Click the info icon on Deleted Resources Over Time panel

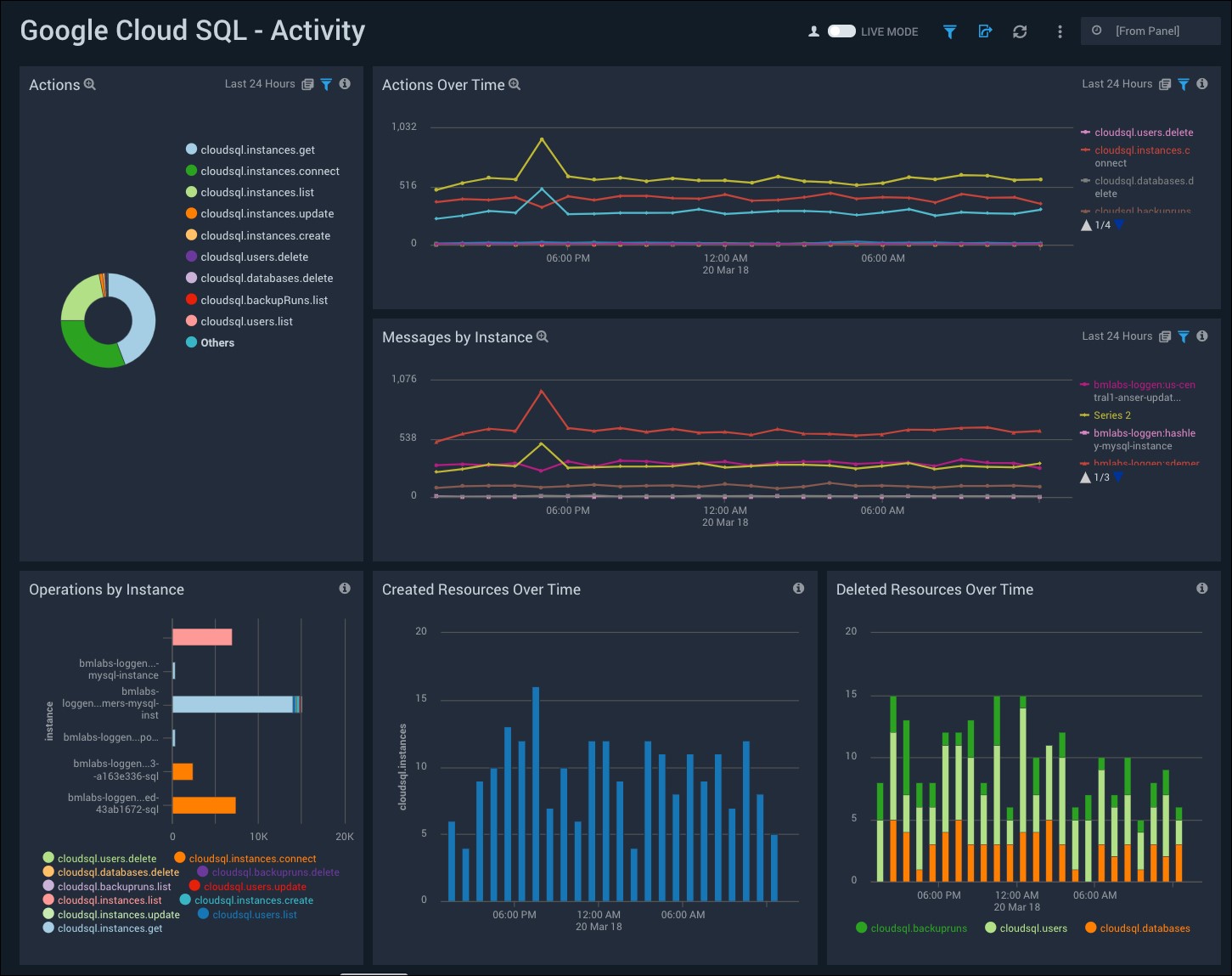(1202, 588)
